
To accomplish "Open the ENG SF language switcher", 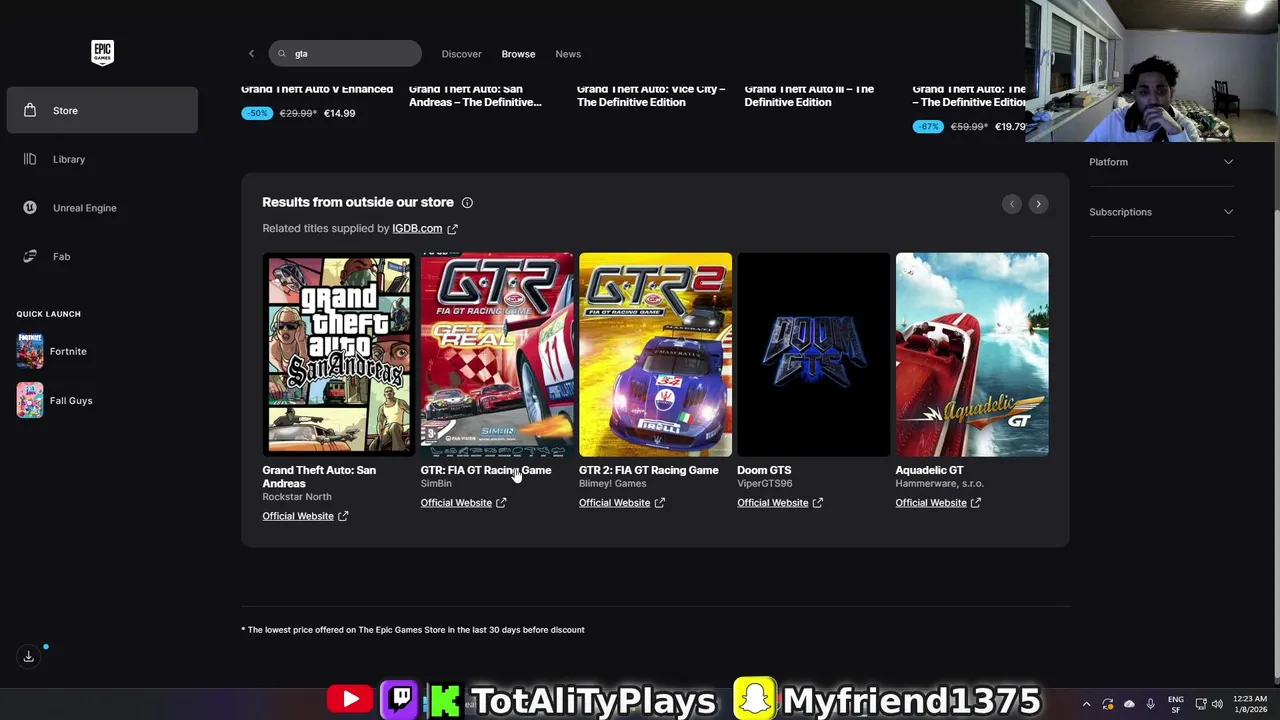I will point(1176,704).
